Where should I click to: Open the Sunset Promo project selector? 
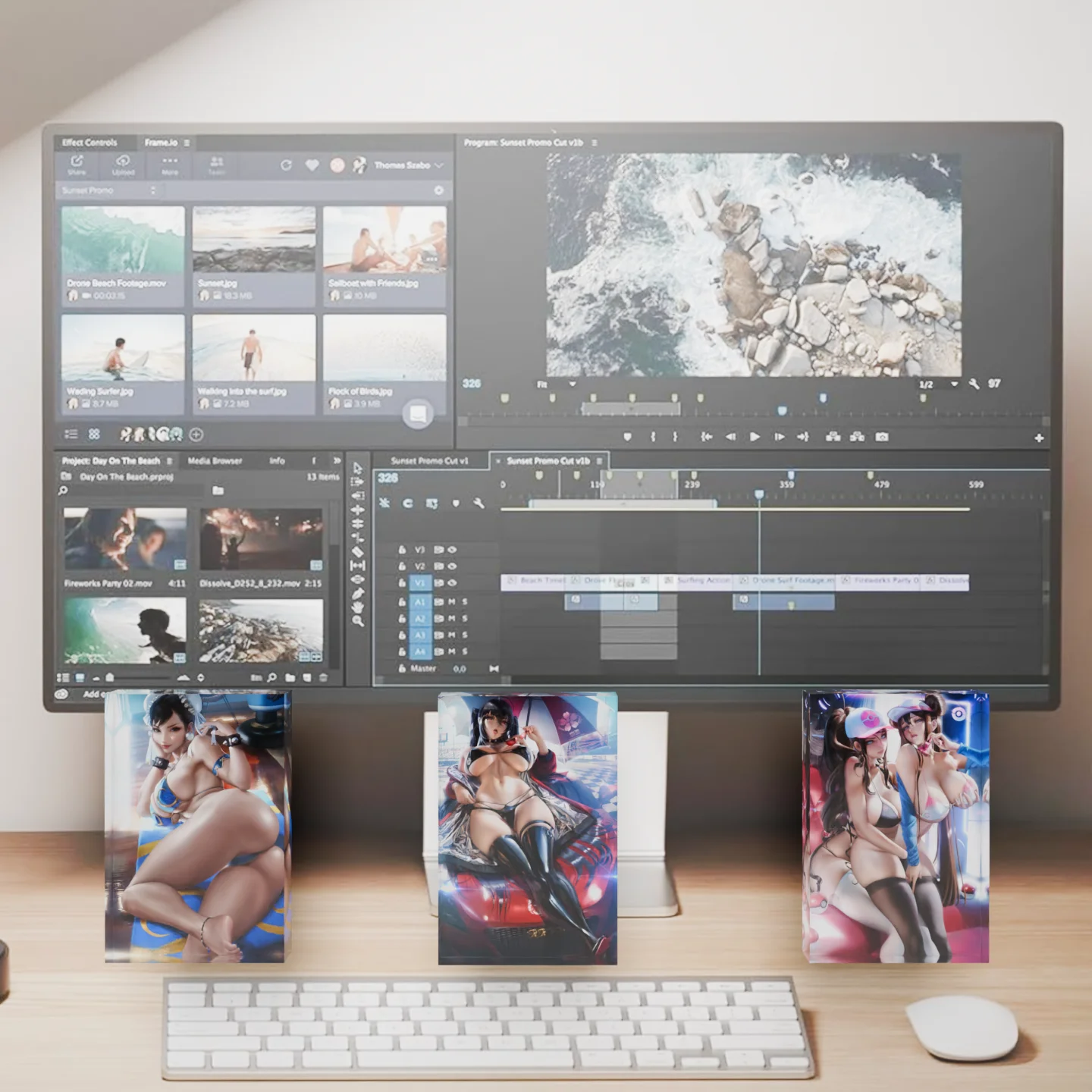pos(109,190)
